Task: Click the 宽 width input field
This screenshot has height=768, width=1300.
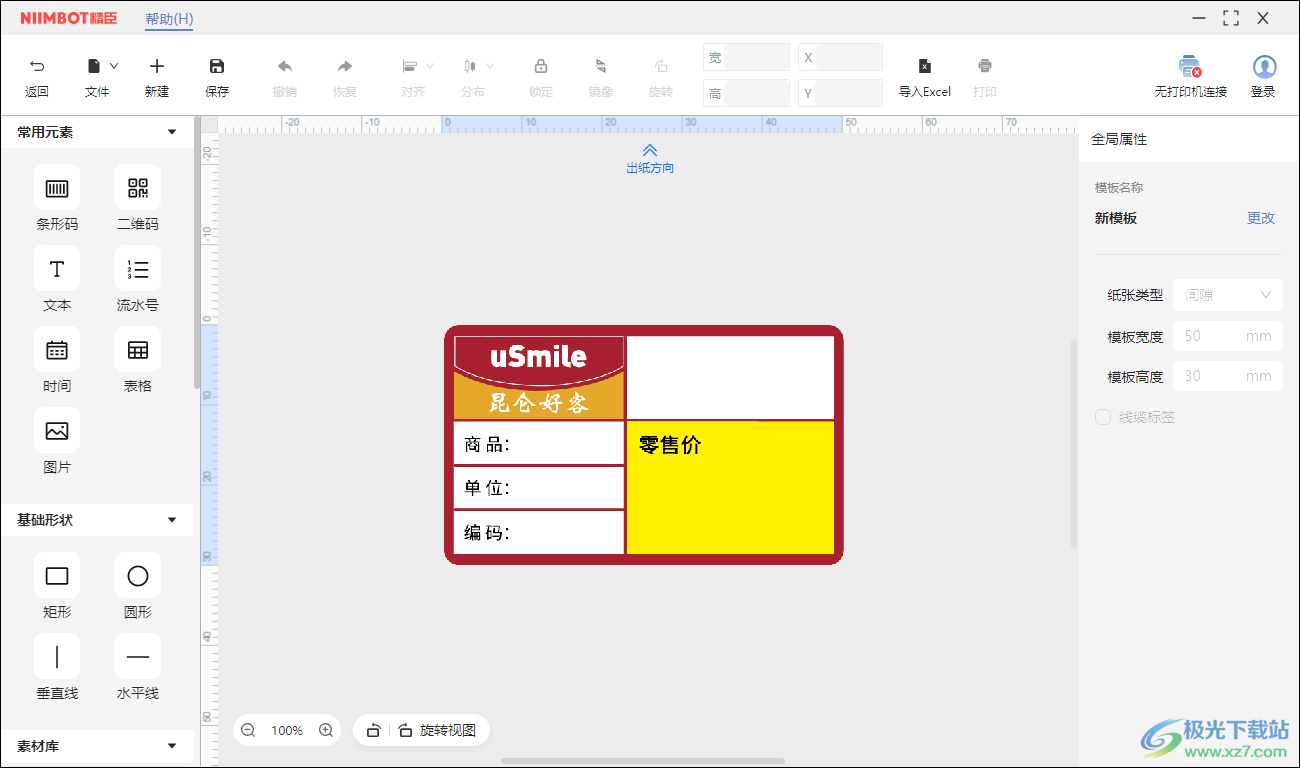Action: pos(757,57)
